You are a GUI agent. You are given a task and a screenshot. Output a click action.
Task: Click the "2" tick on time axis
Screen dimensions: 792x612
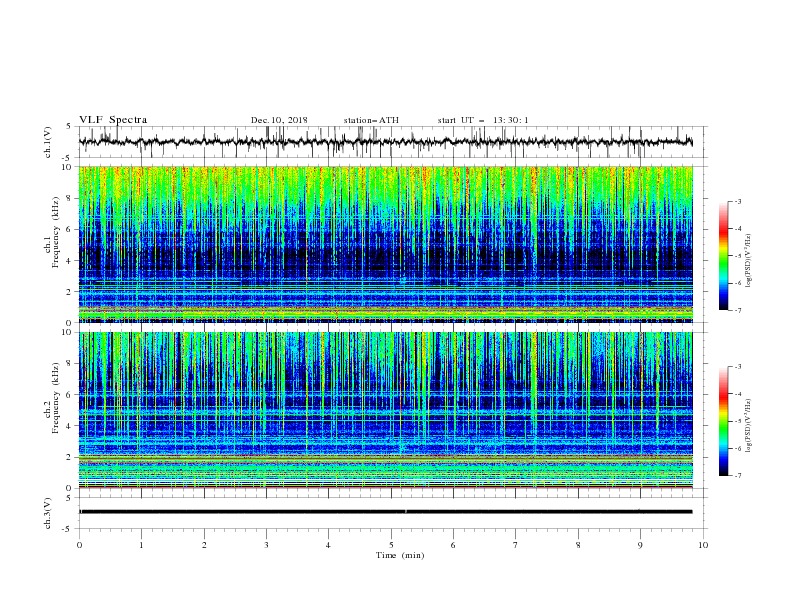[x=204, y=545]
